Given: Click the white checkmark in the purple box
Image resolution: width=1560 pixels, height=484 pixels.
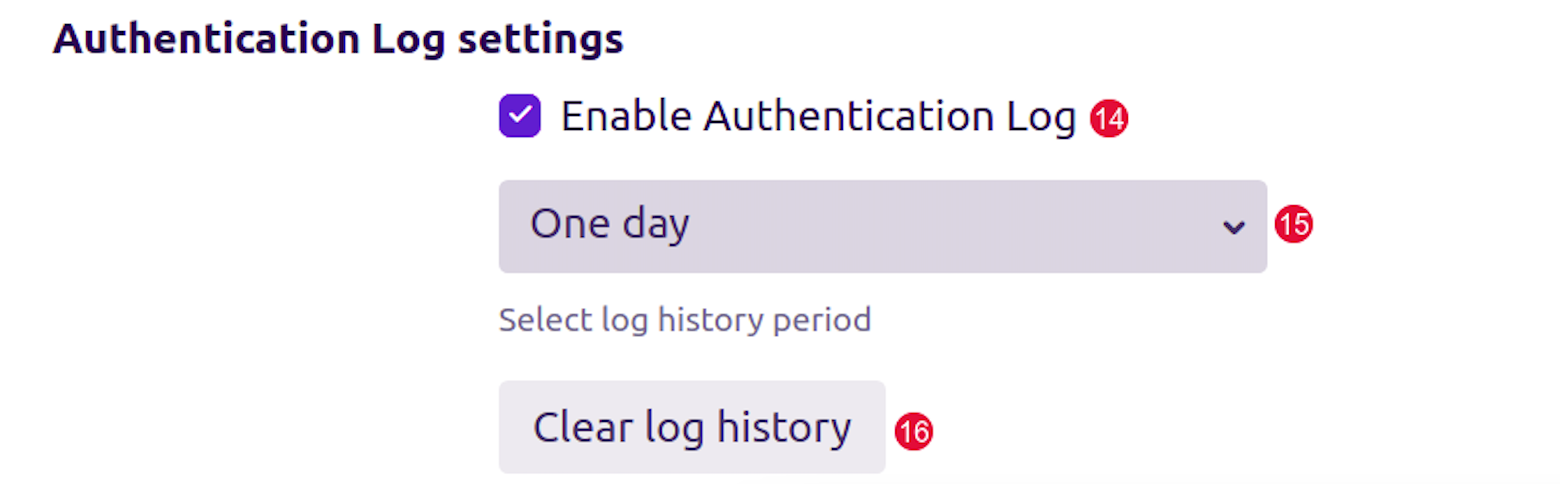Looking at the screenshot, I should click(520, 117).
